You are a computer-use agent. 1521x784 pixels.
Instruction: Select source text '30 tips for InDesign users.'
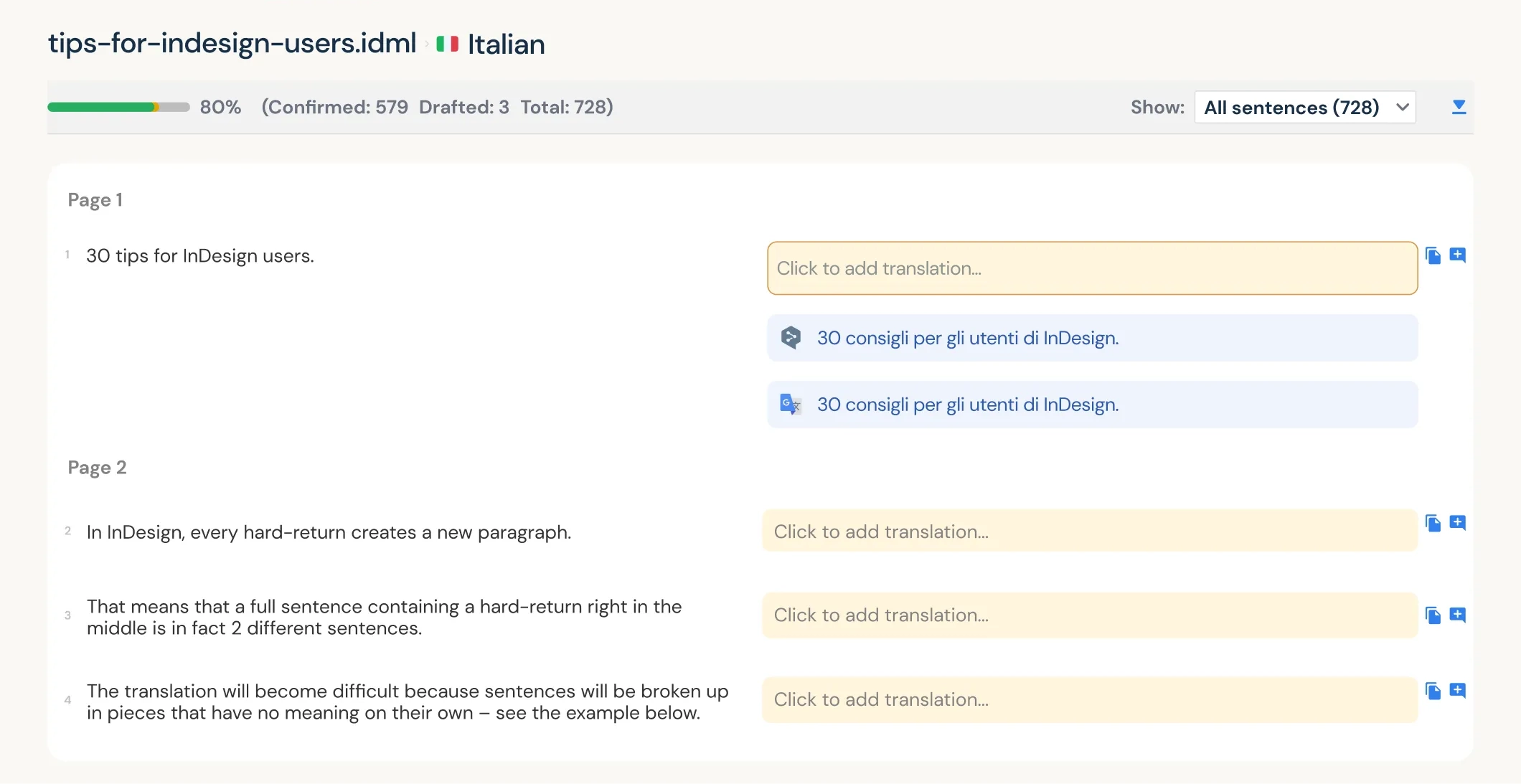pos(200,256)
